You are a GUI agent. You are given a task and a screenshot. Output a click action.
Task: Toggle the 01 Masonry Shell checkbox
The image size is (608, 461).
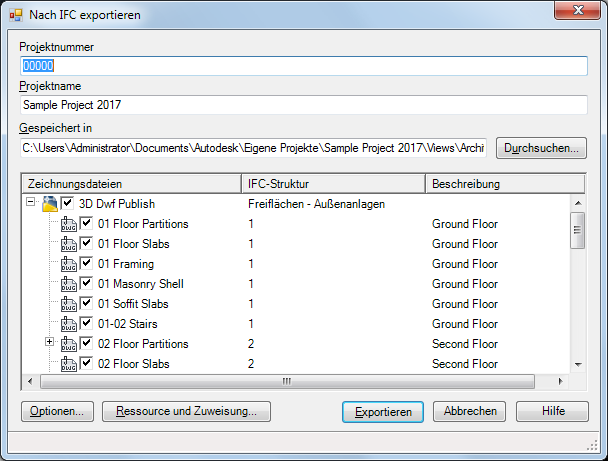coord(87,284)
